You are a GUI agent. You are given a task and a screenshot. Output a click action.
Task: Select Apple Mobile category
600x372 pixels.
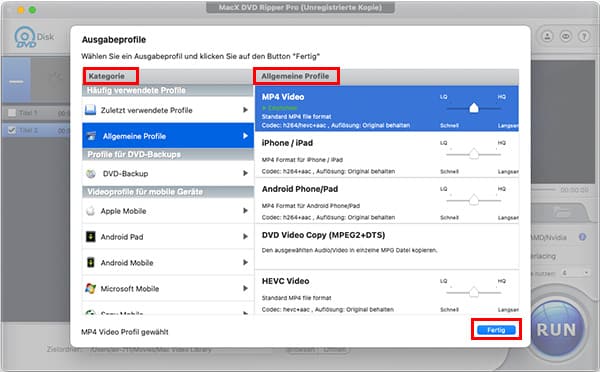168,211
